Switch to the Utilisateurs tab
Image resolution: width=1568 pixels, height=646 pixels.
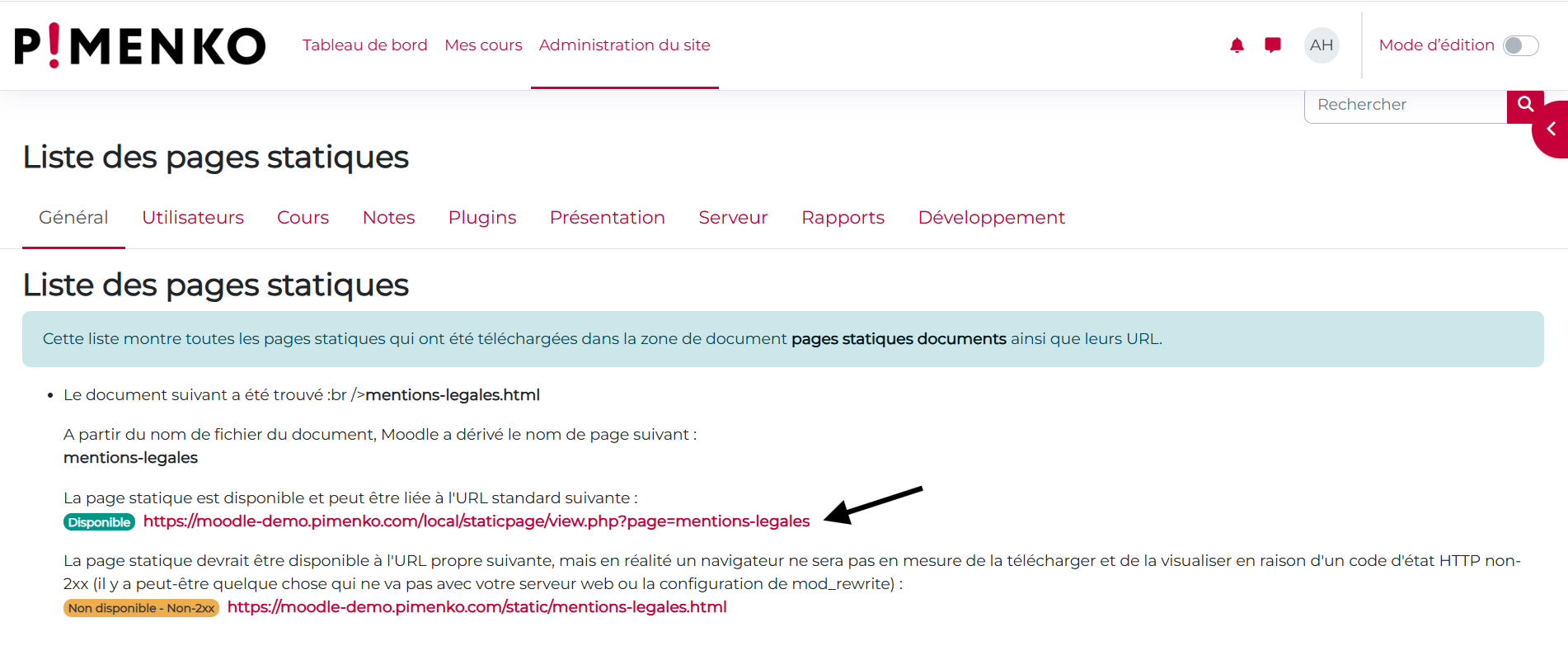(193, 218)
